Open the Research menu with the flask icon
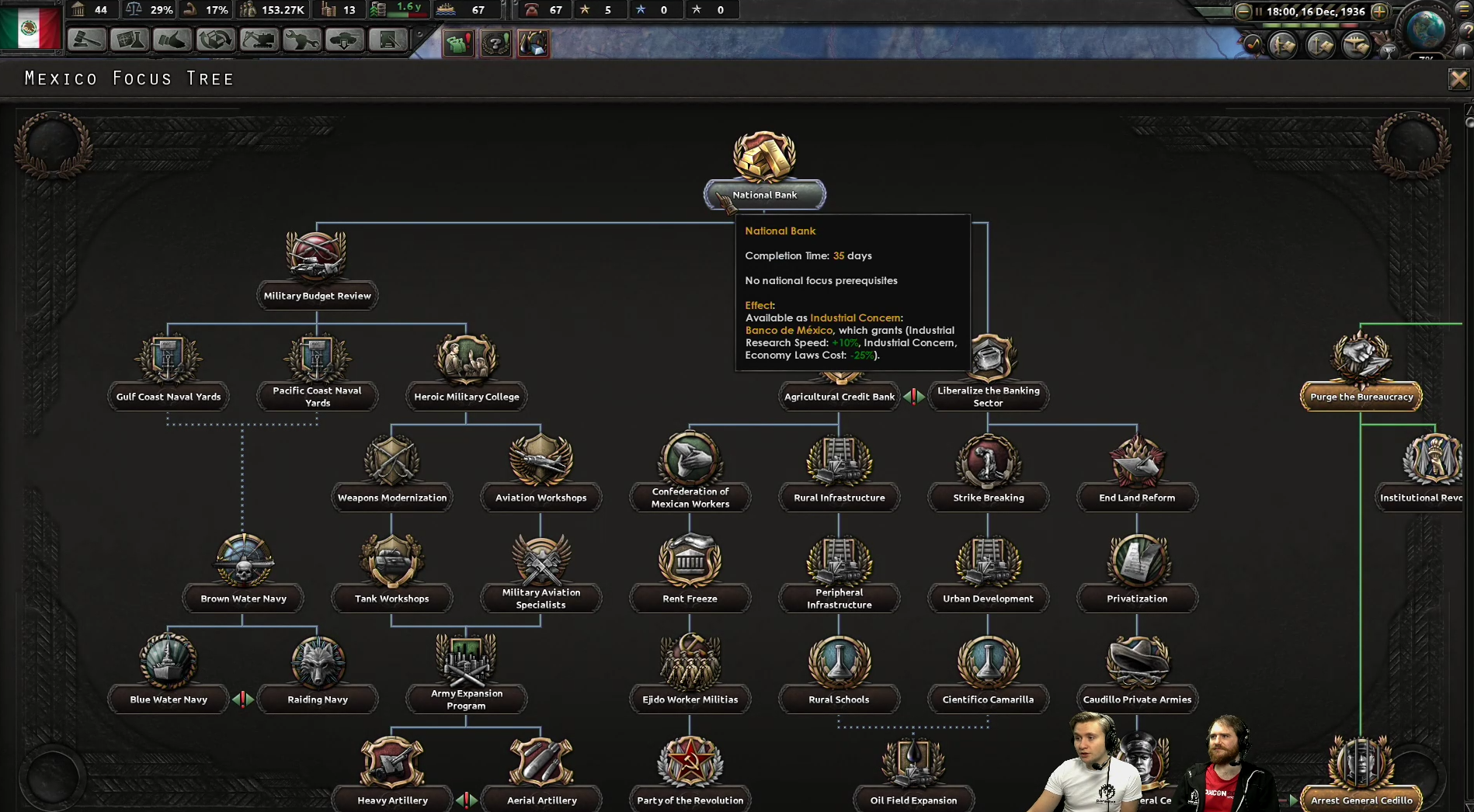The image size is (1474, 812). 129,40
